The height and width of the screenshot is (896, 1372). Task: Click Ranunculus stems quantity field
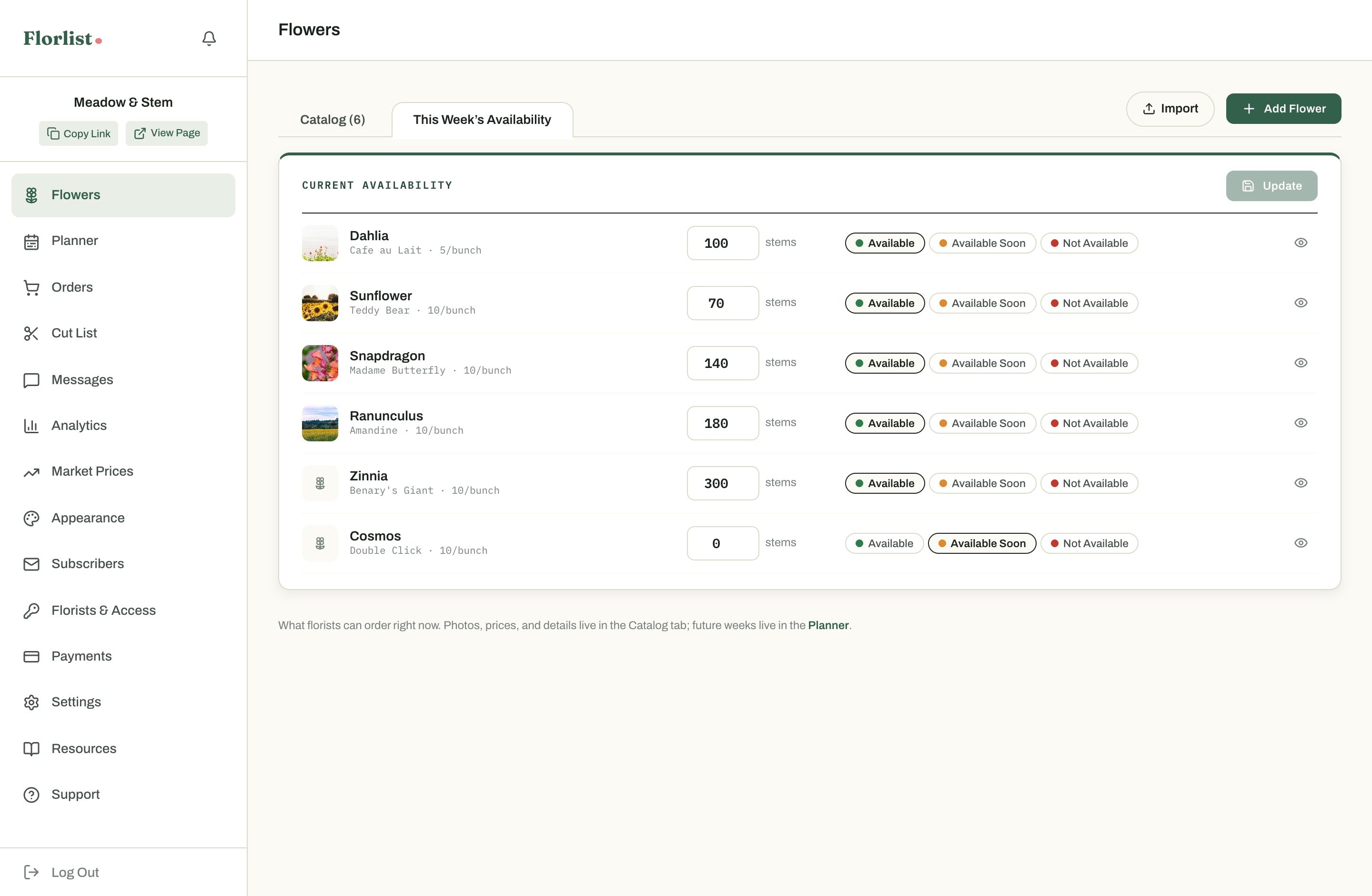click(x=722, y=423)
